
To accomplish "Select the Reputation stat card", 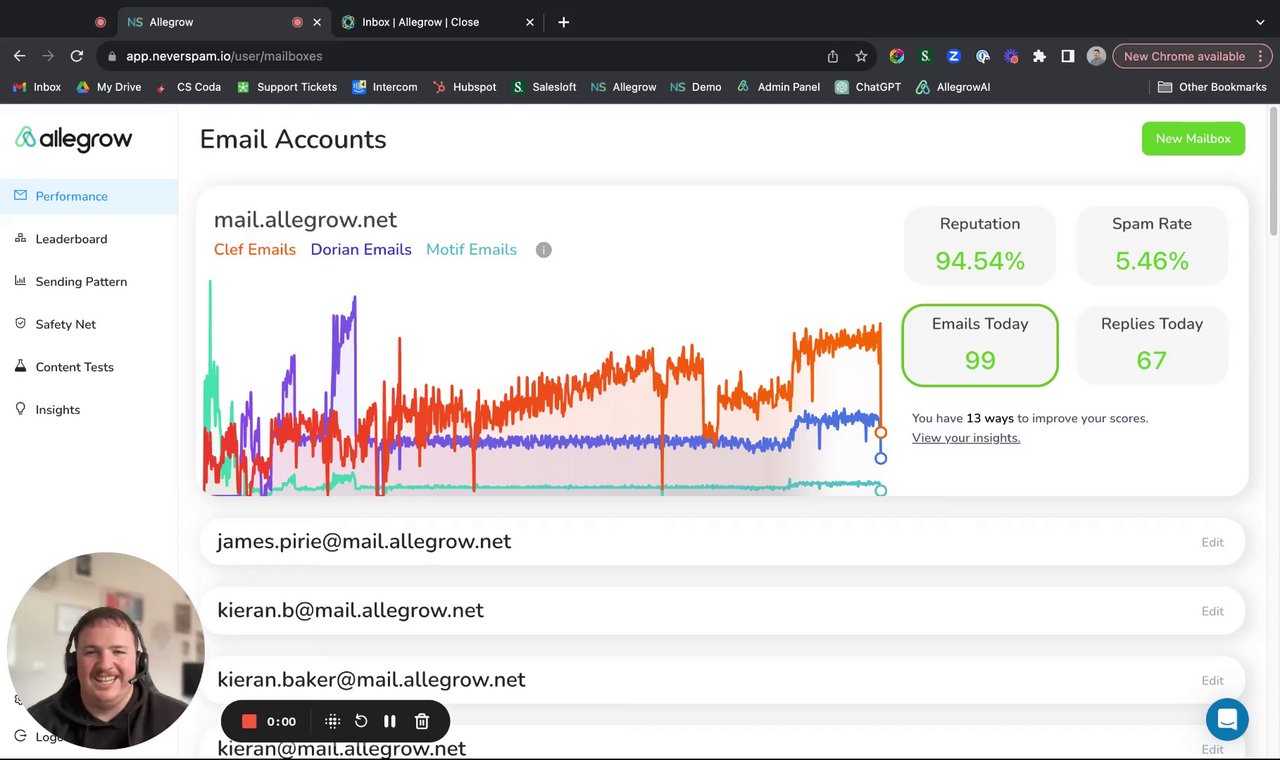I will [980, 245].
